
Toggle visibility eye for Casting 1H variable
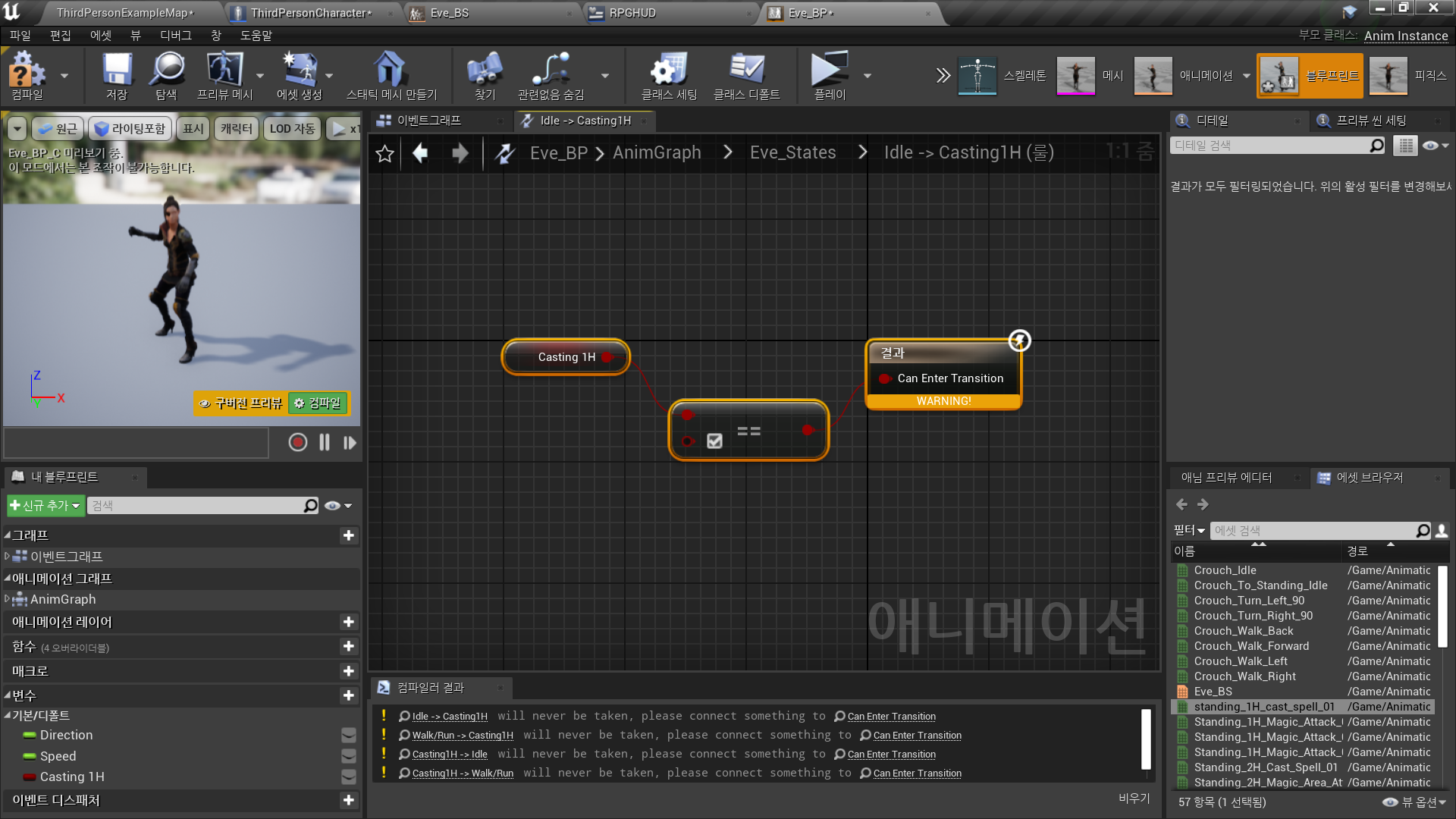coord(348,777)
